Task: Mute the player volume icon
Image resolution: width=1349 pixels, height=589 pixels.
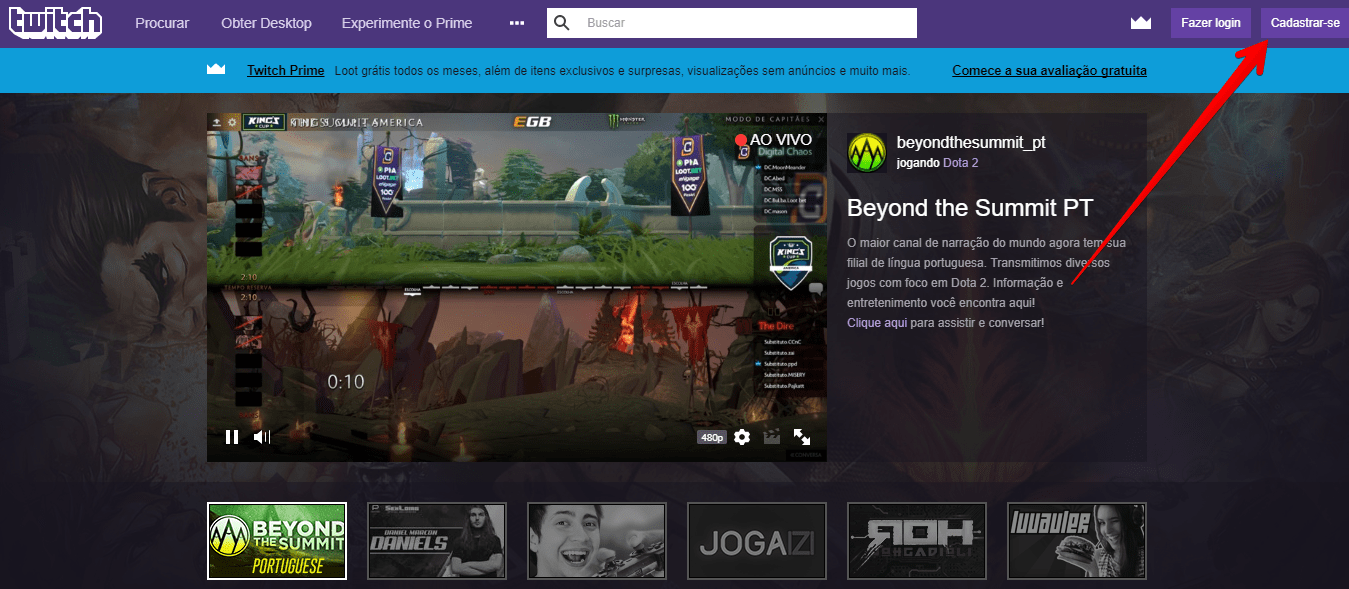Action: [262, 437]
